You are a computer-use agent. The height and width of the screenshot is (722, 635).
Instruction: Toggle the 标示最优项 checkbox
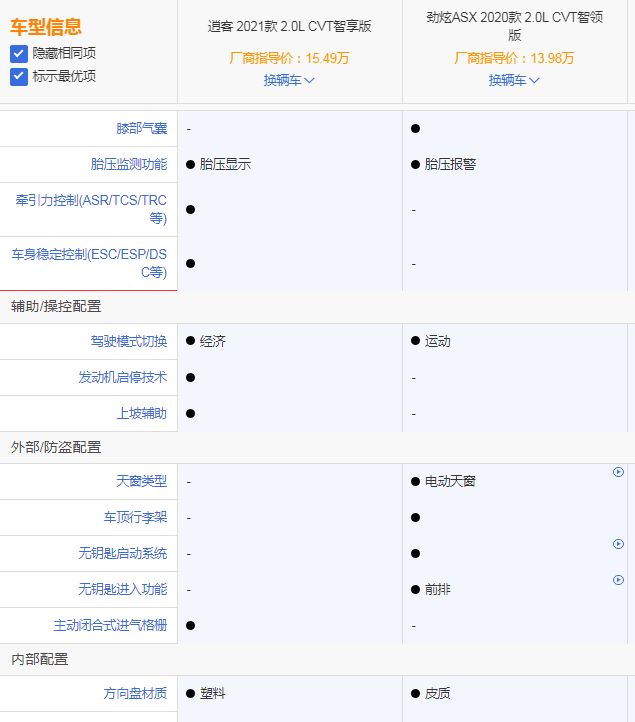click(19, 76)
